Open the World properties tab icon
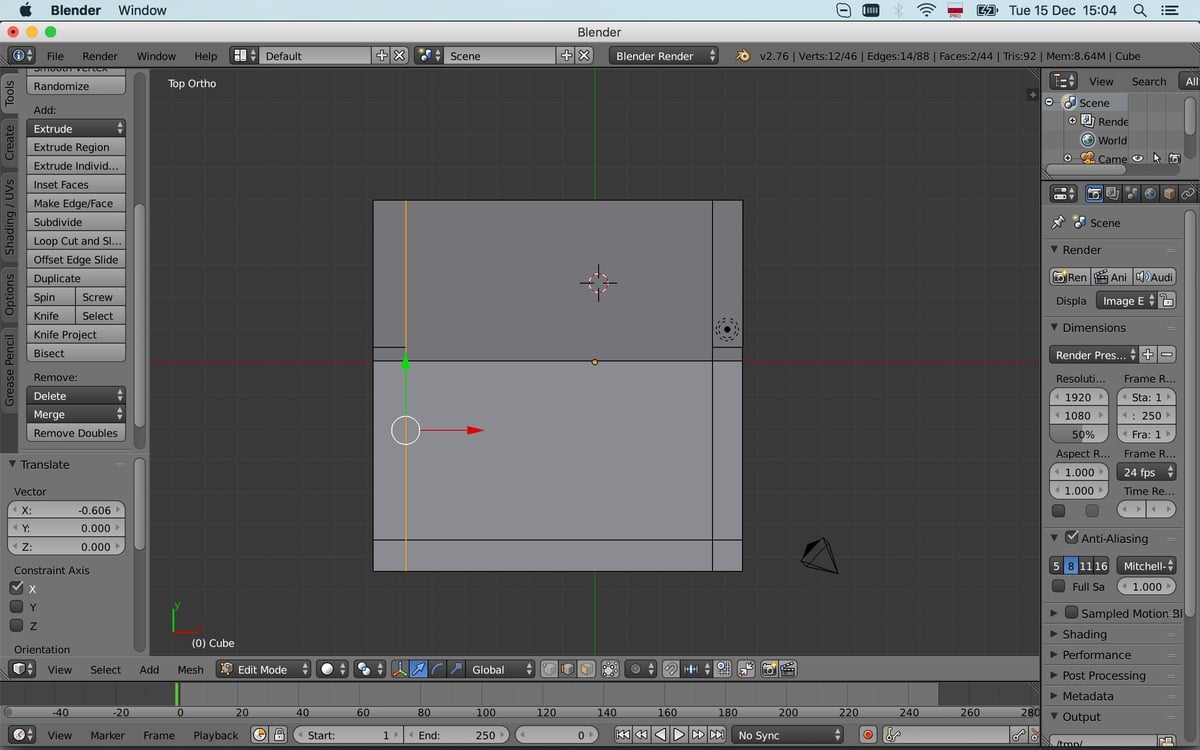The height and width of the screenshot is (750, 1200). (x=1150, y=193)
